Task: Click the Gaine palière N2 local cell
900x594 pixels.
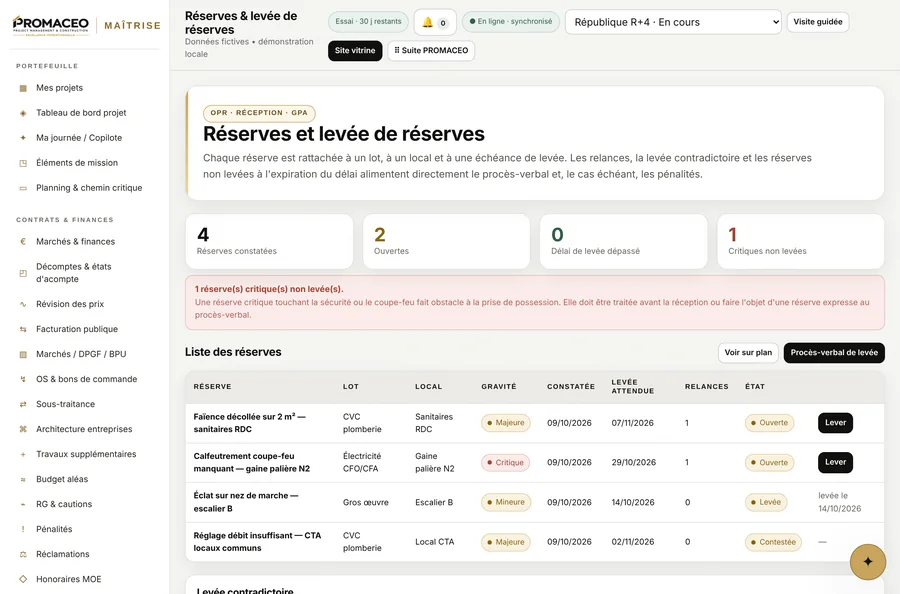Action: (435, 463)
